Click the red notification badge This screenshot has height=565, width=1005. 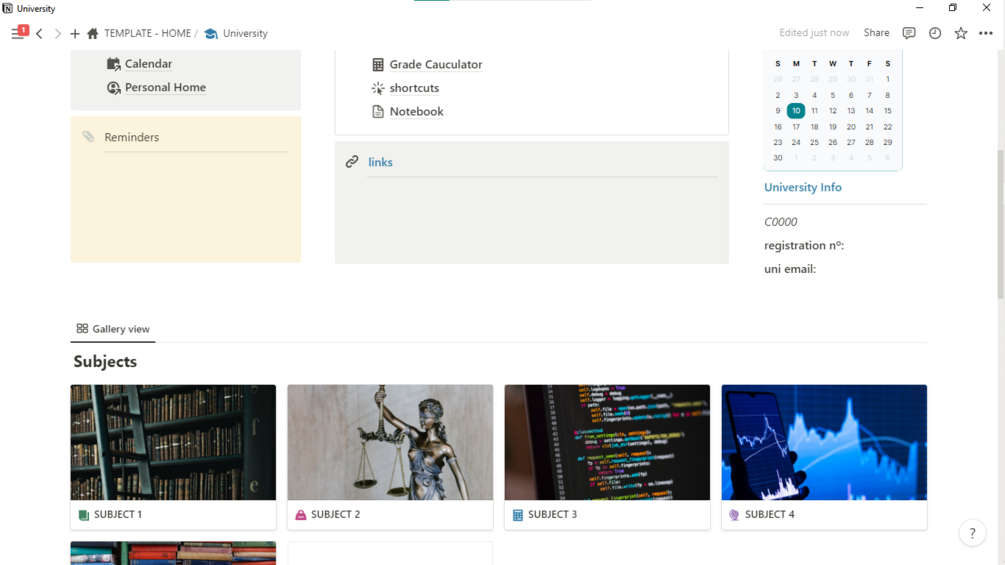23,29
